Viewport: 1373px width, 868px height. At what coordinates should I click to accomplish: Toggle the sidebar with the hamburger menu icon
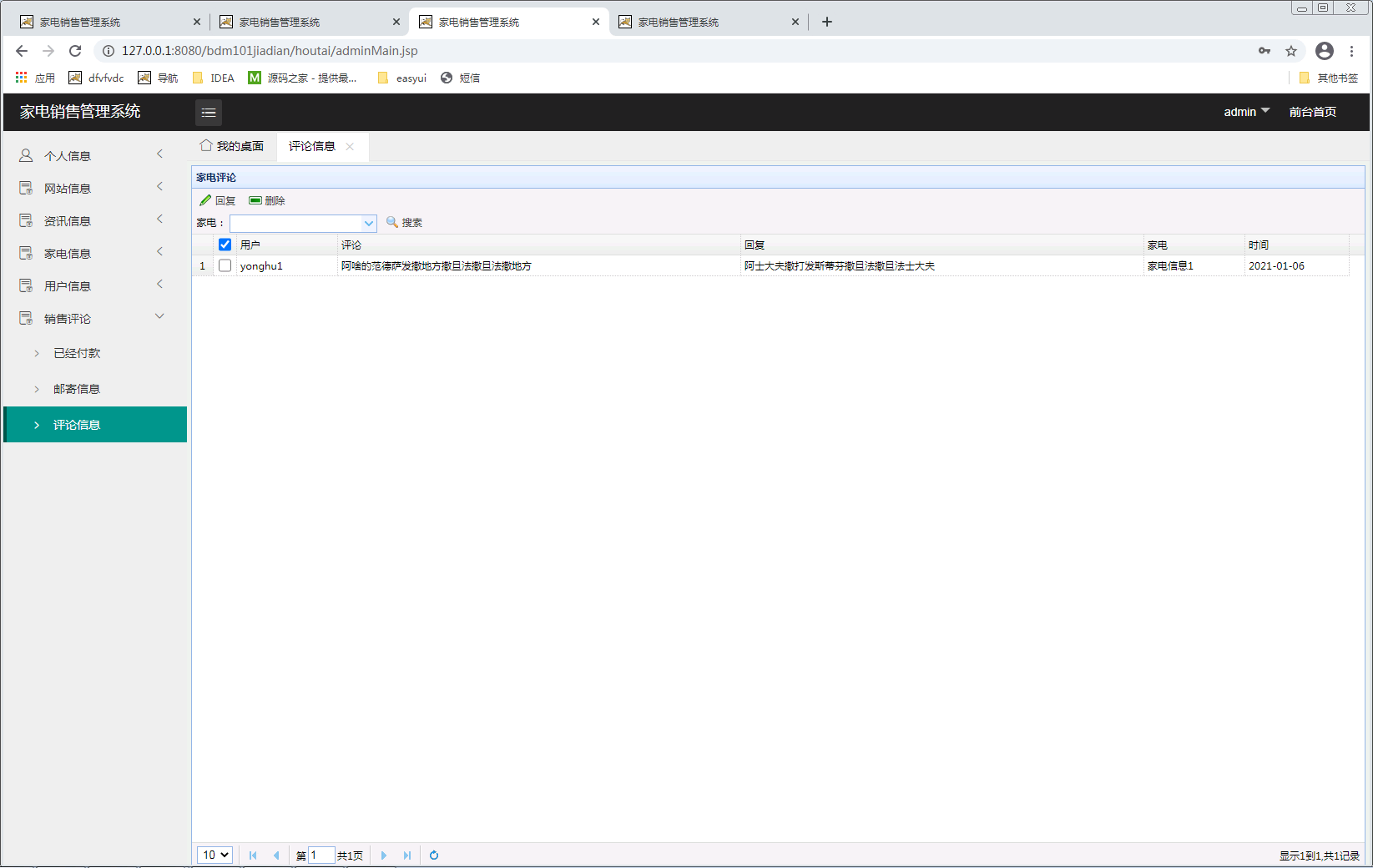(209, 112)
